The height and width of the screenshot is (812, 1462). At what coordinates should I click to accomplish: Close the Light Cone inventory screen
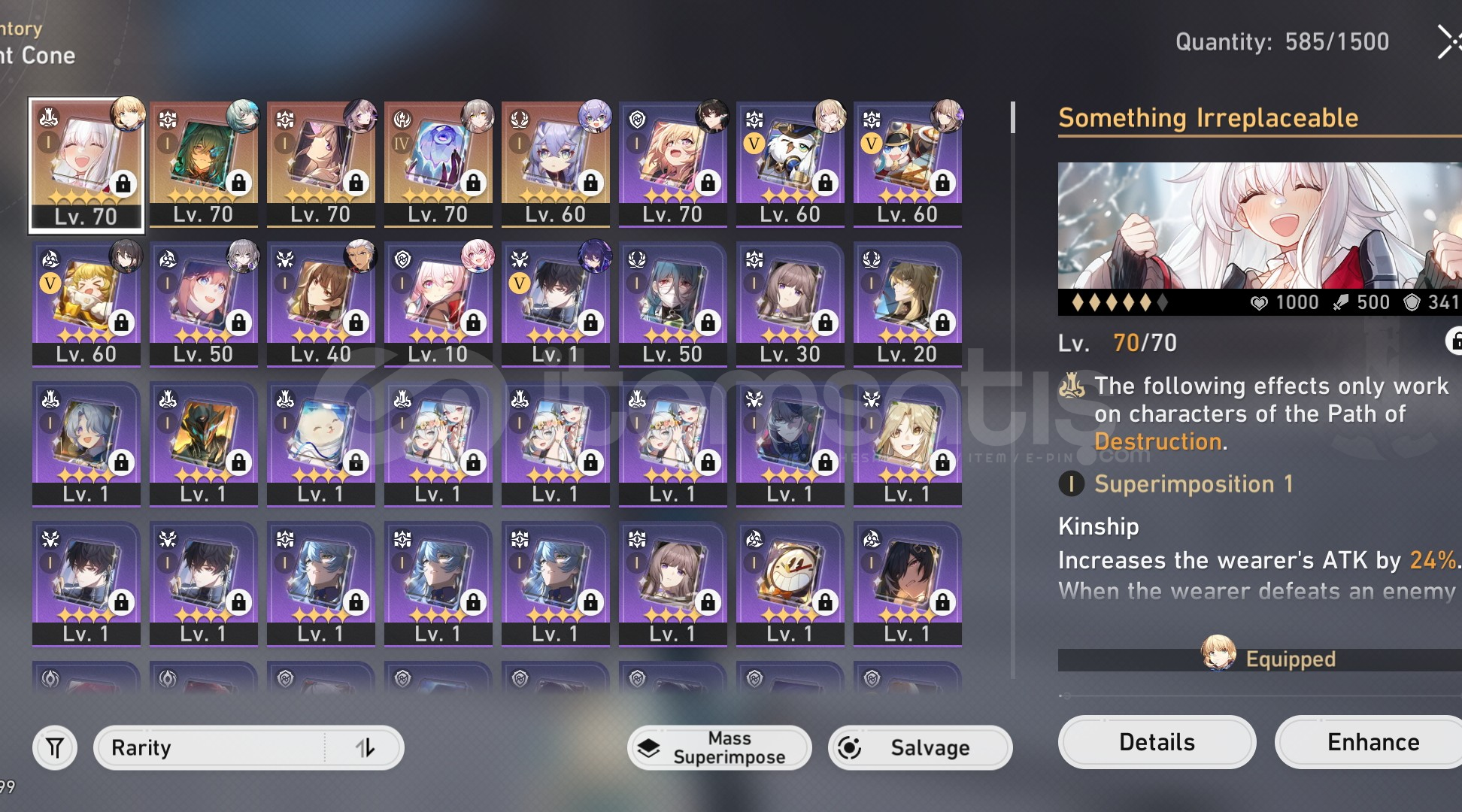click(x=1448, y=42)
